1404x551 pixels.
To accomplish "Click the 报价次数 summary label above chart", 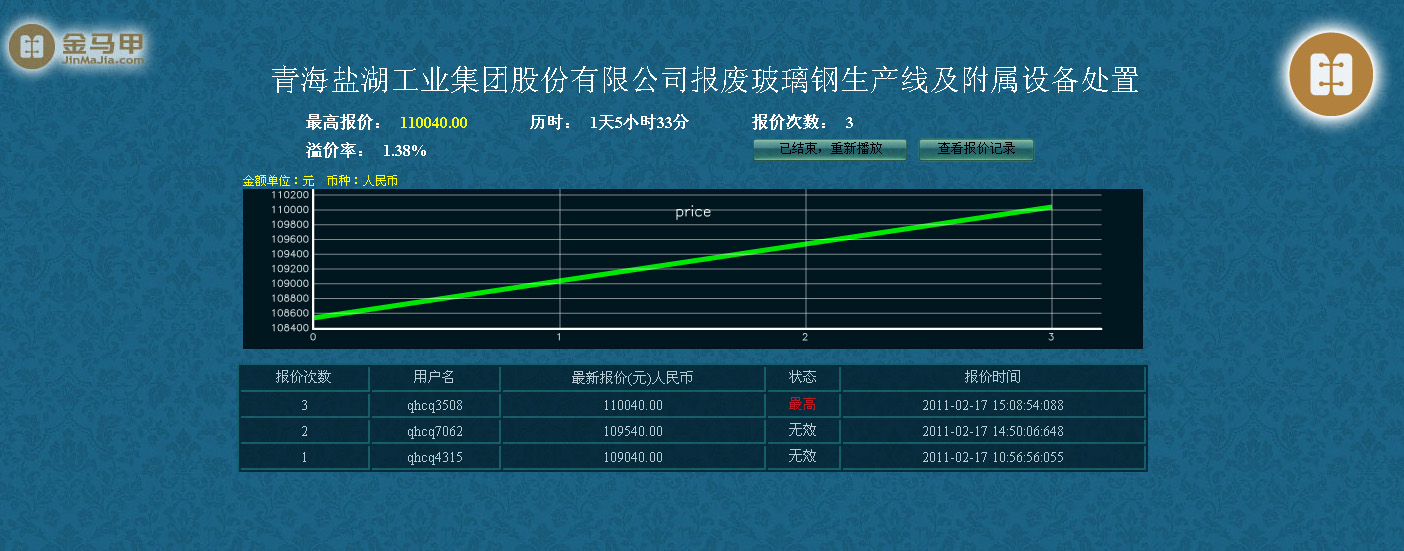I will click(790, 123).
